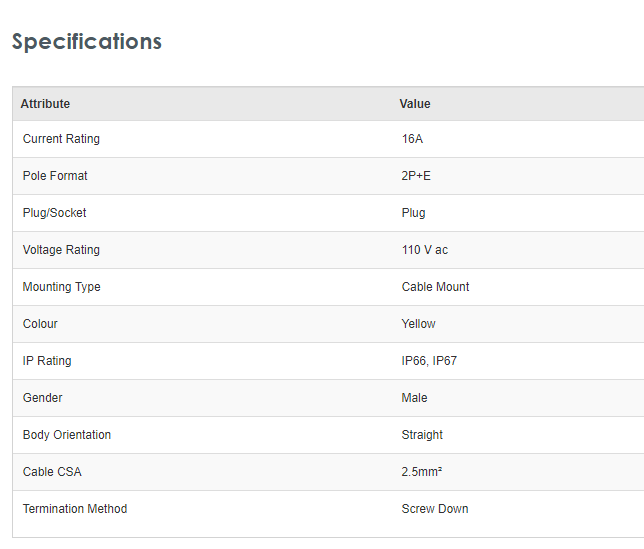Click the 16A current rating value

[412, 139]
